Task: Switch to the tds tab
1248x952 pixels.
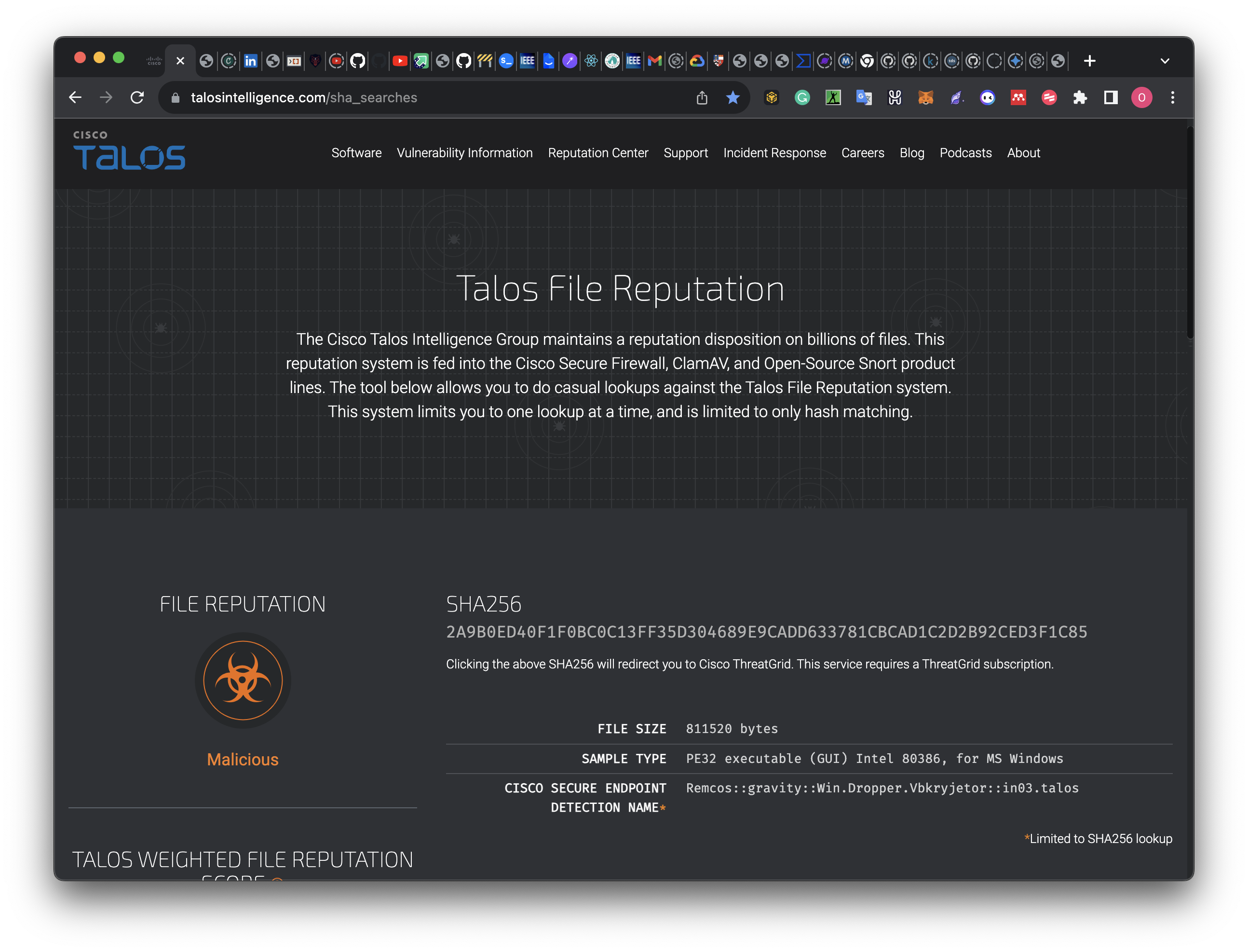Action: click(x=952, y=61)
